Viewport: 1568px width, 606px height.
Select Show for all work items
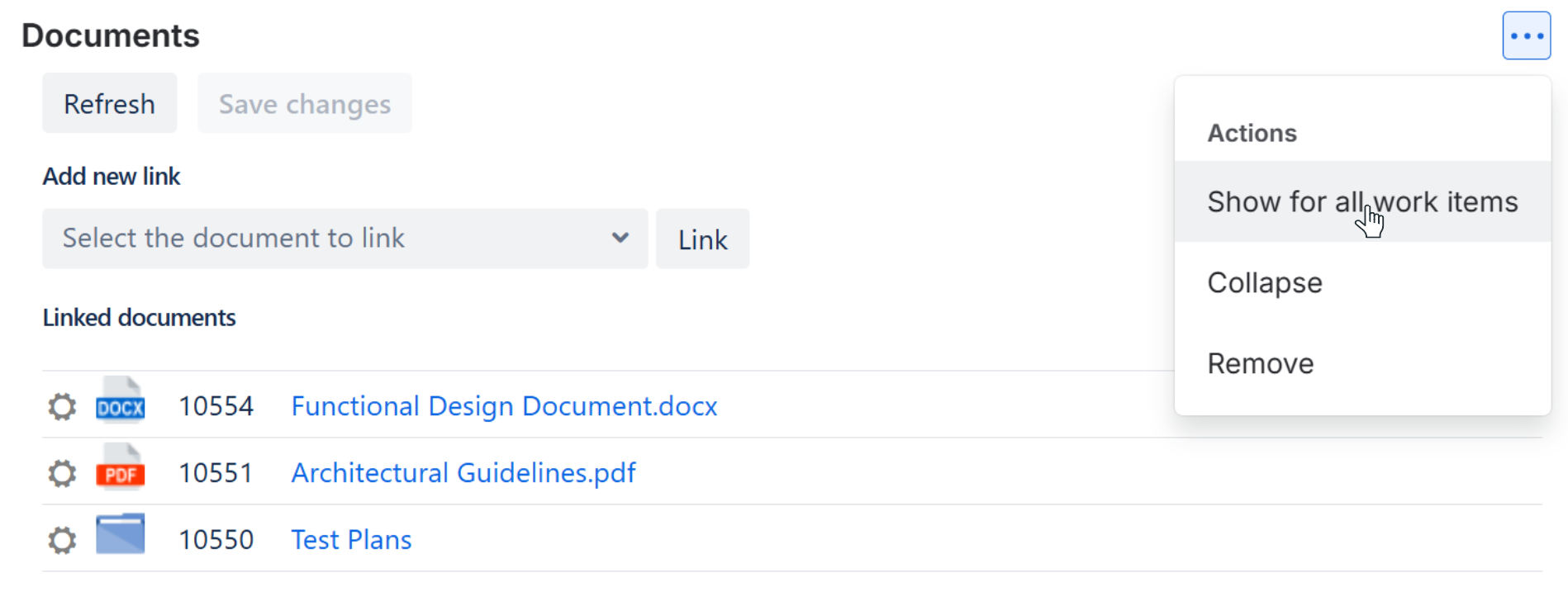coord(1361,202)
